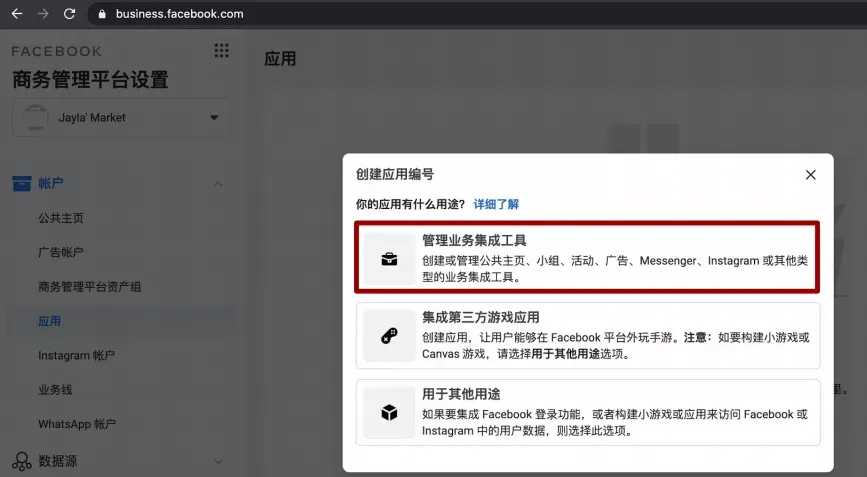Open 公共主页 in the sidebar

61,218
